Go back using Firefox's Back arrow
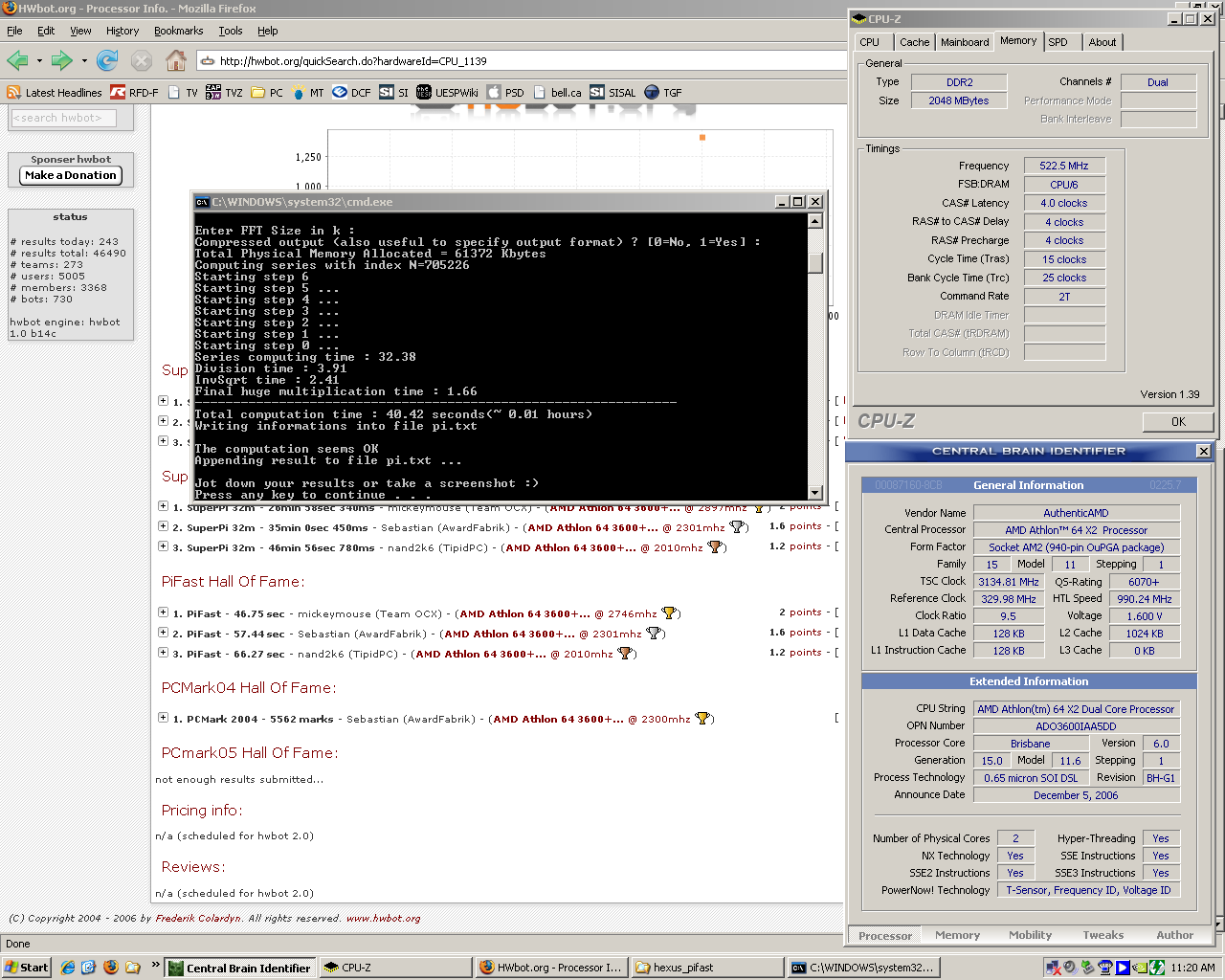 coord(17,61)
